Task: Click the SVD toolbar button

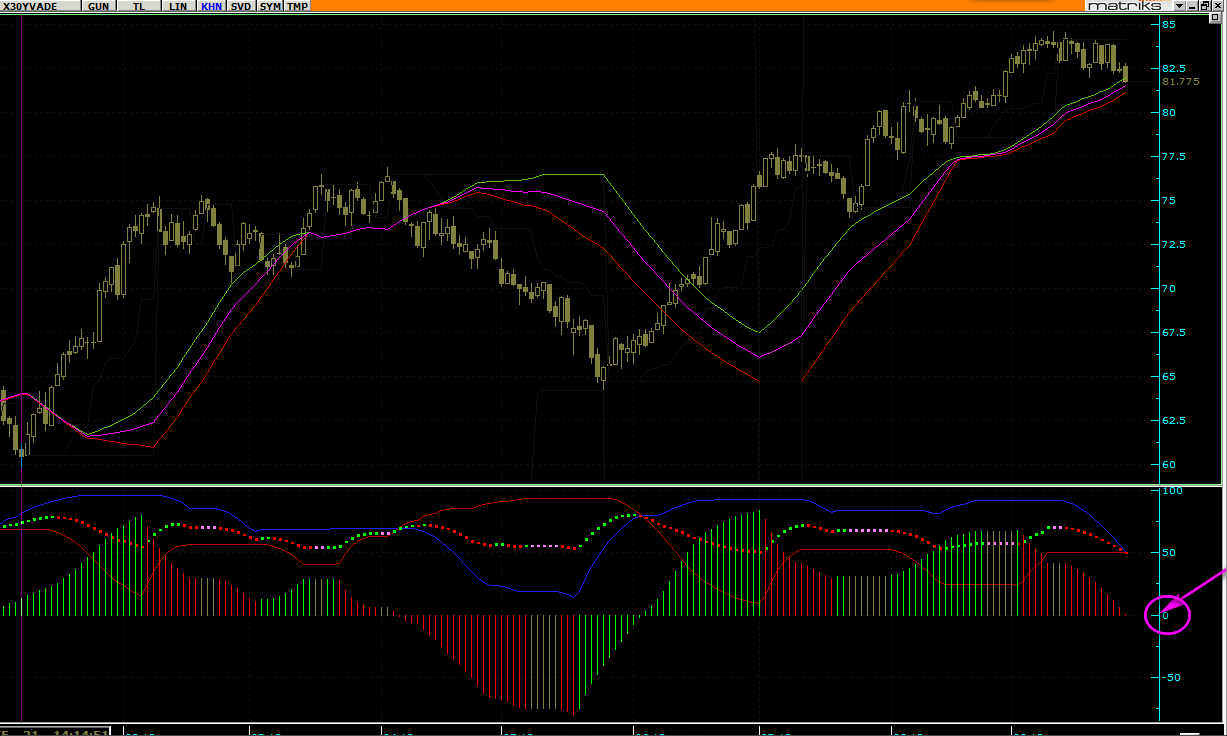Action: 241,6
